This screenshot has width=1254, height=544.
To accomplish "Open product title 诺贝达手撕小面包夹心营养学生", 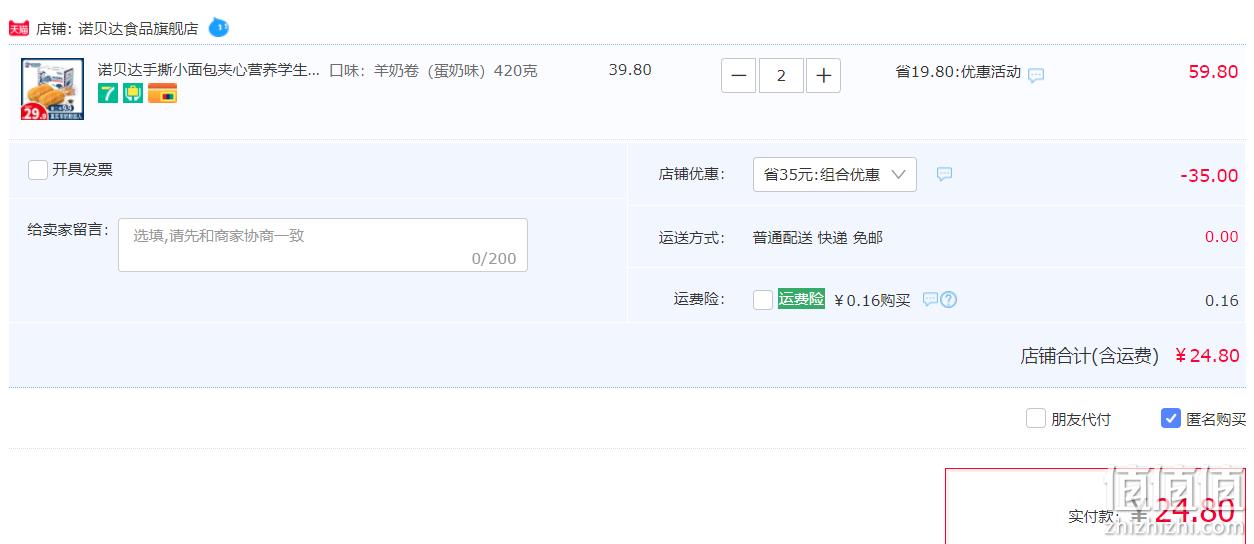I will (208, 70).
